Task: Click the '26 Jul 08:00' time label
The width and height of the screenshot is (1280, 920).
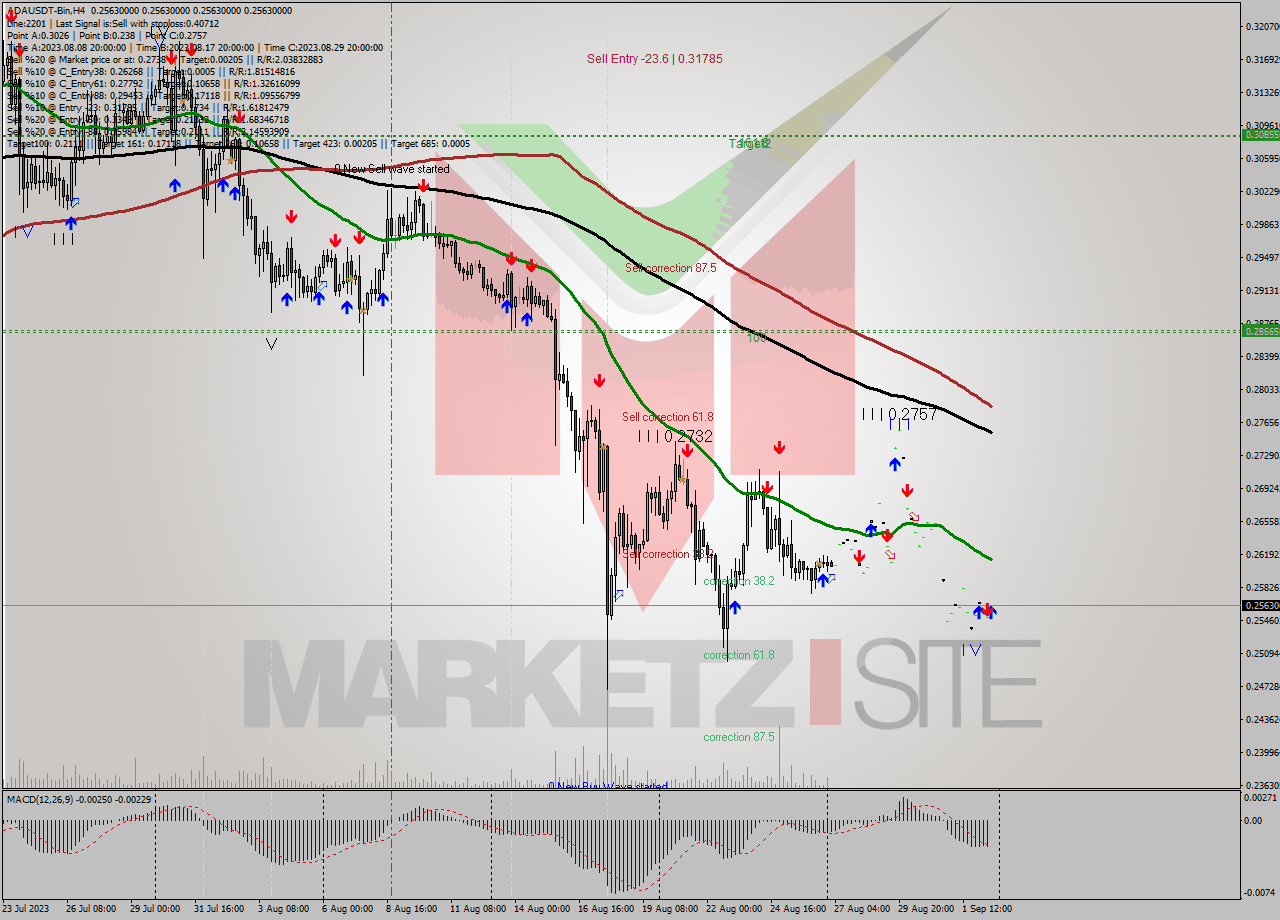Action: pyautogui.click(x=91, y=909)
